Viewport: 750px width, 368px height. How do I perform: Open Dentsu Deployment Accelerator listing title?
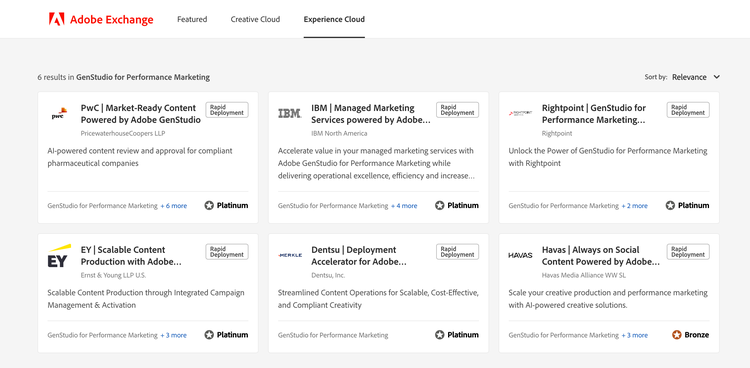click(x=359, y=256)
